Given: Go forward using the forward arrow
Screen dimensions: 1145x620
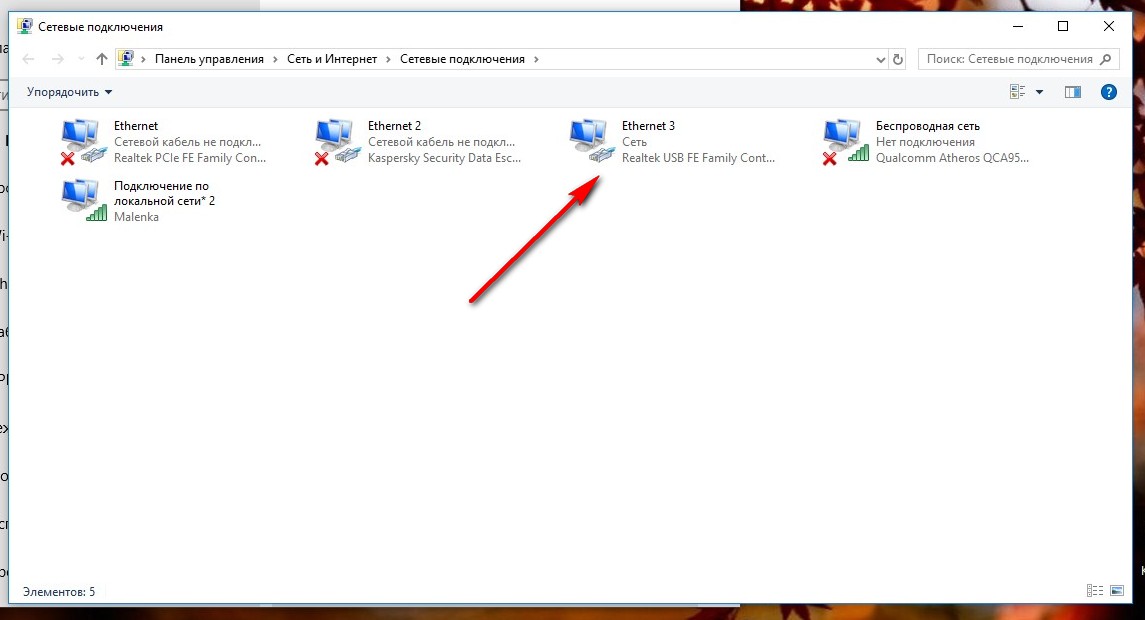Looking at the screenshot, I should pos(58,59).
